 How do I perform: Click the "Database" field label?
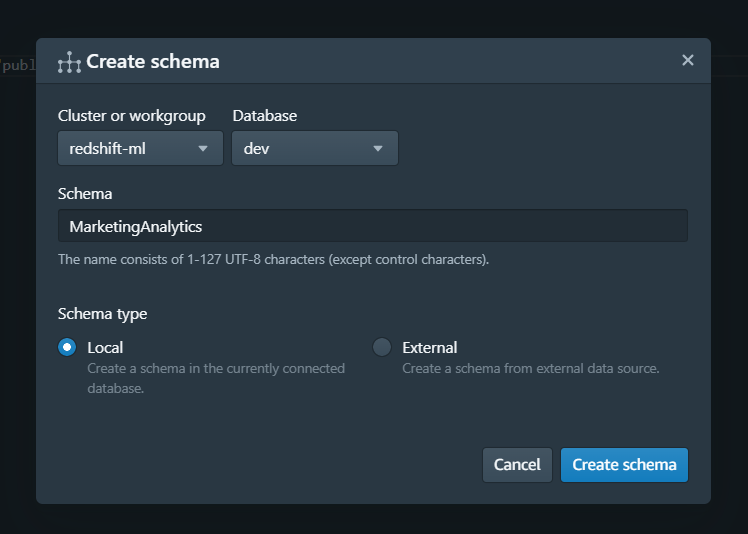tap(265, 116)
